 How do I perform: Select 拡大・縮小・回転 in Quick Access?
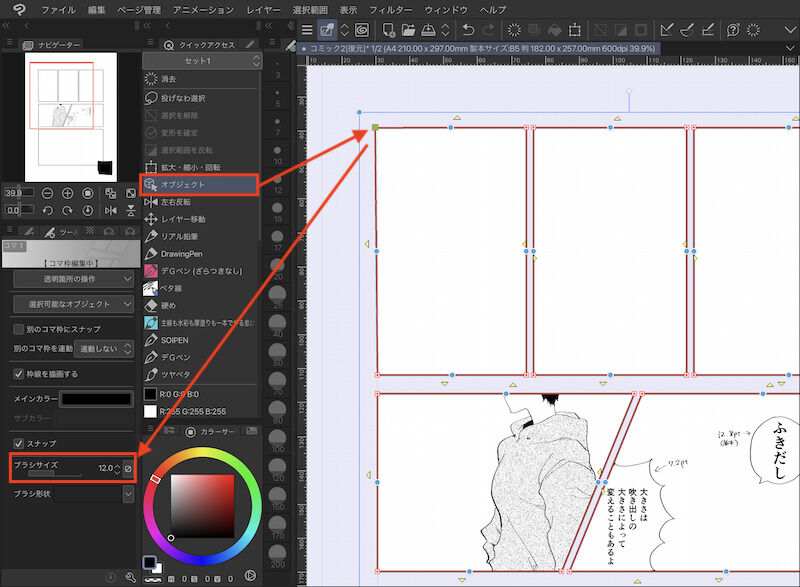coord(201,167)
